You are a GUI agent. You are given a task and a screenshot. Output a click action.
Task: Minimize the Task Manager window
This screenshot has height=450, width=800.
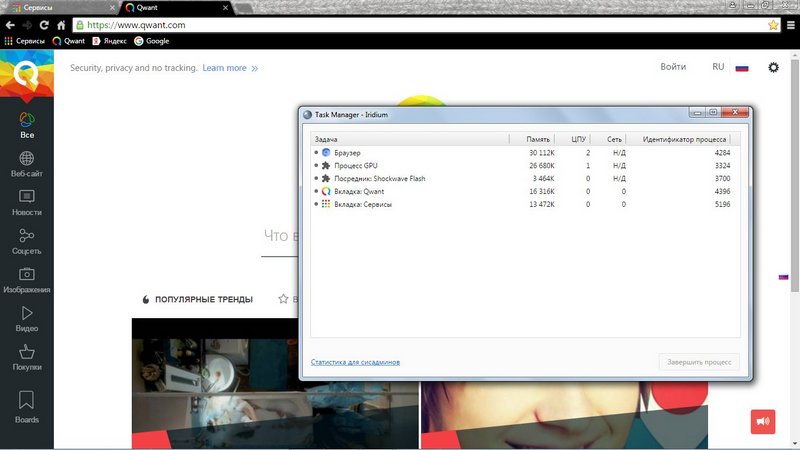click(697, 112)
